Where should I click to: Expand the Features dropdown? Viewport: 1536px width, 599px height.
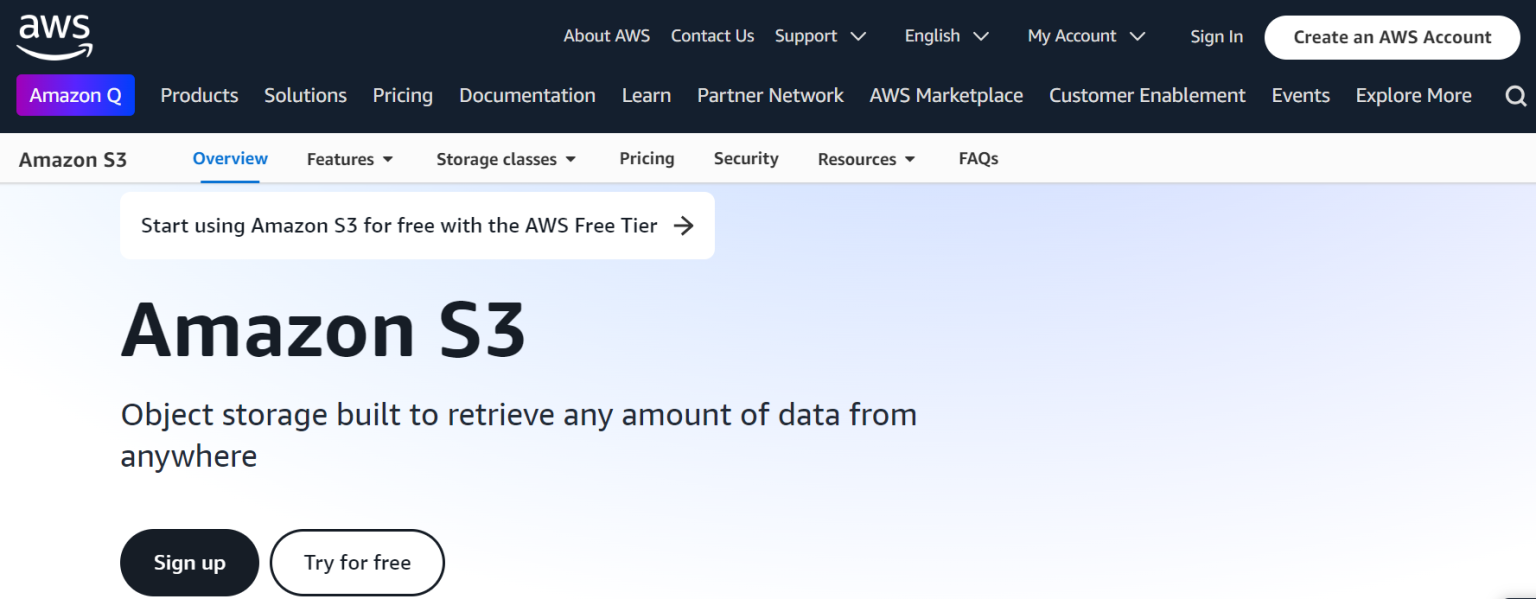tap(350, 159)
